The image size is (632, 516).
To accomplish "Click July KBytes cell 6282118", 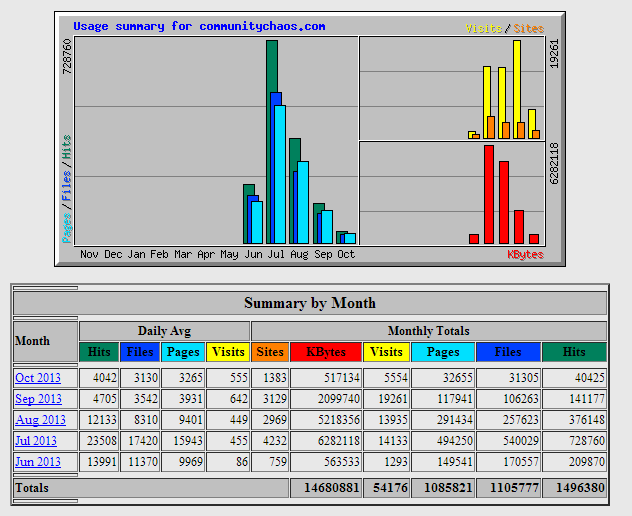I will tap(326, 441).
